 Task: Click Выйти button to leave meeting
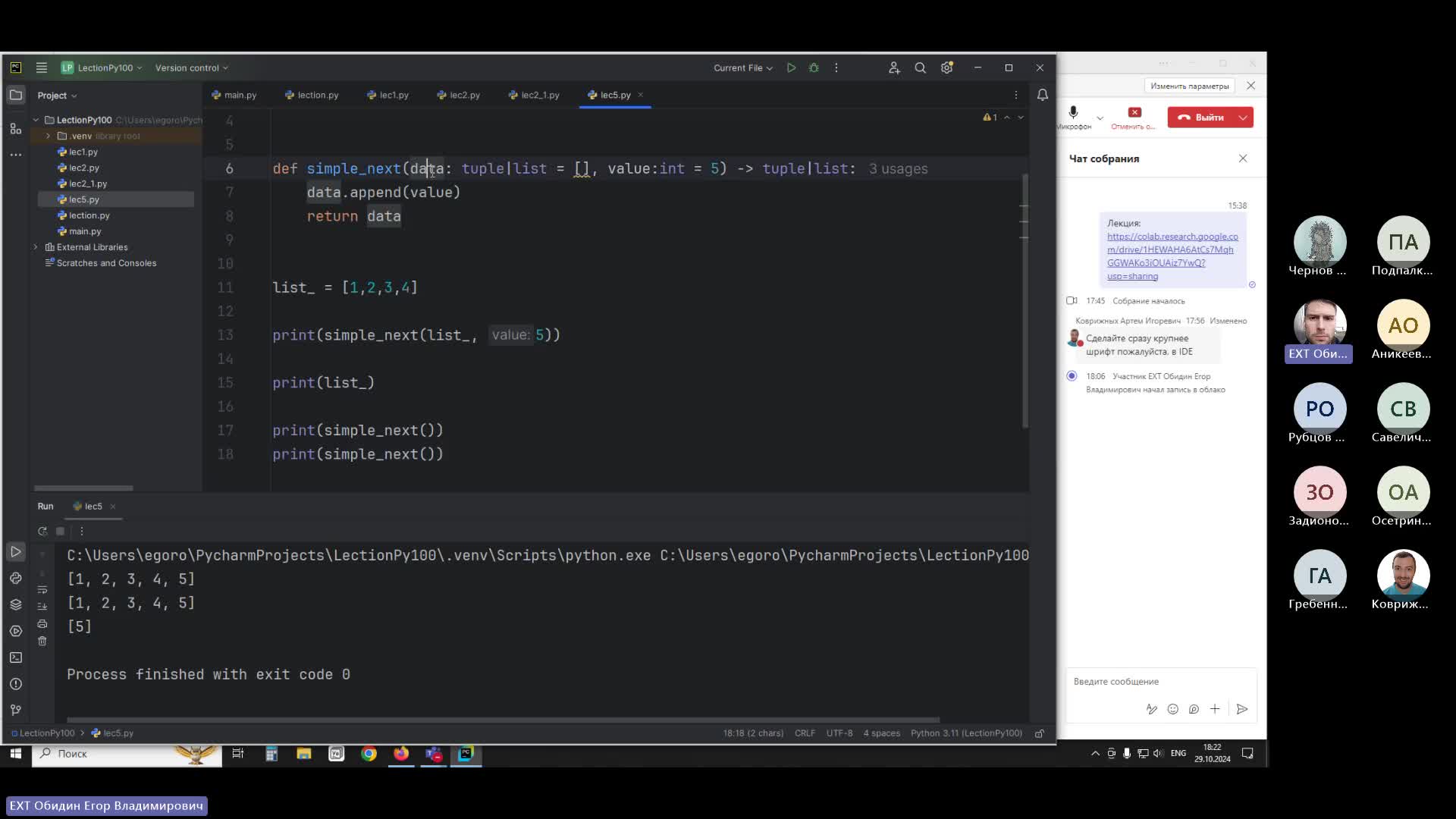pyautogui.click(x=1202, y=117)
